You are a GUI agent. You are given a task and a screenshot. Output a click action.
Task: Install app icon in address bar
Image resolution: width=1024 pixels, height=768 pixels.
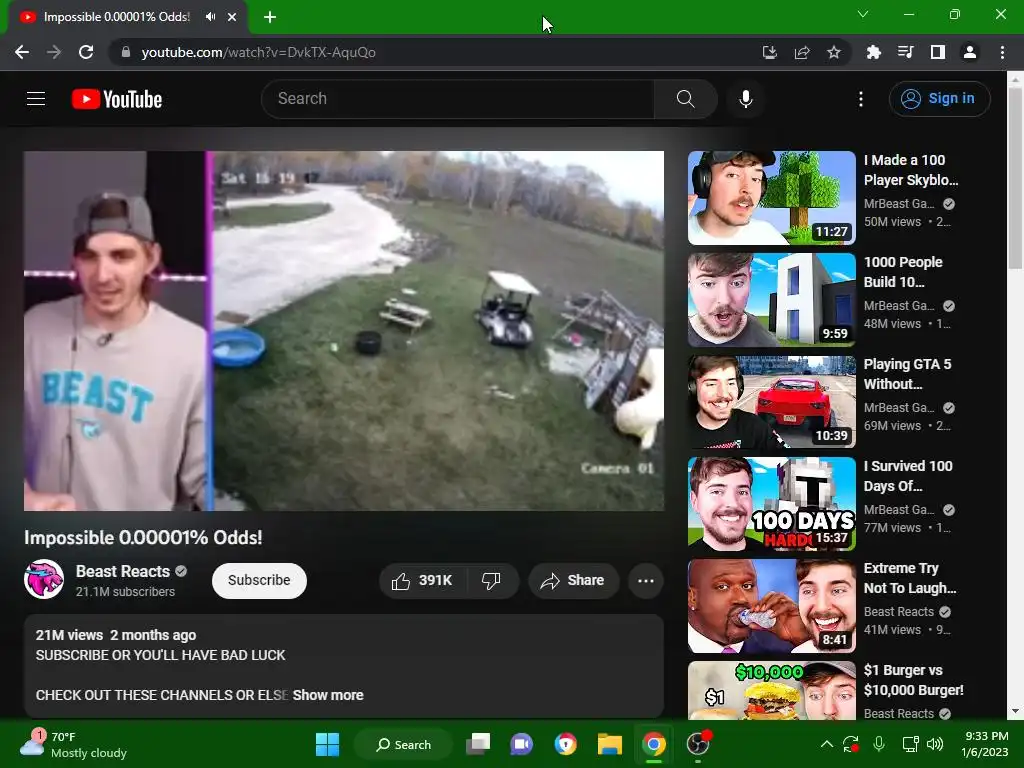coord(770,52)
